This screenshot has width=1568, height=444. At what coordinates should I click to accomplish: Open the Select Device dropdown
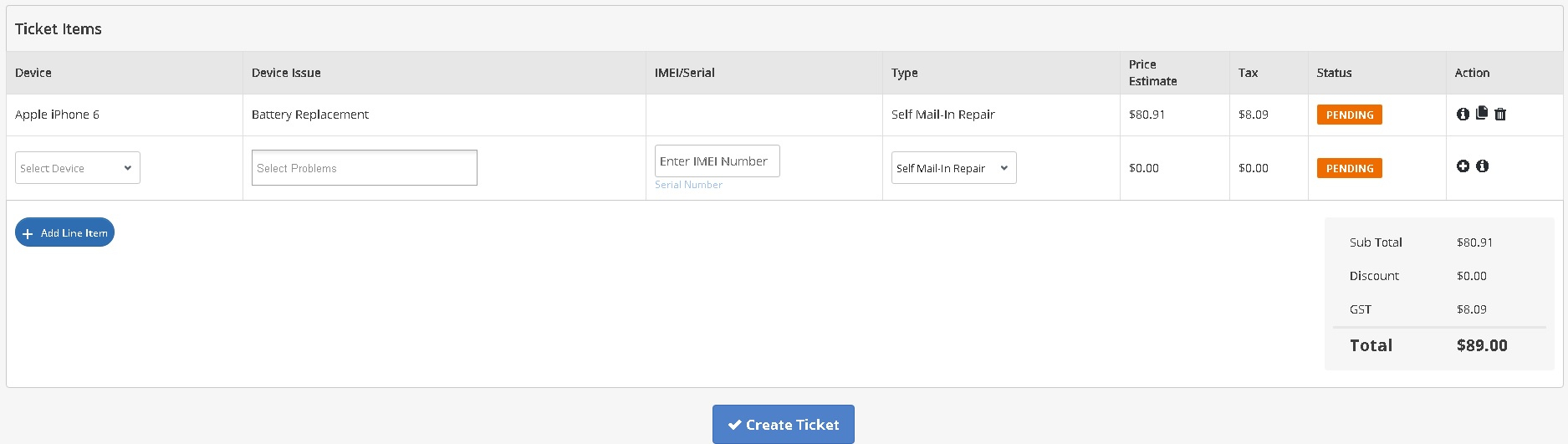[78, 168]
